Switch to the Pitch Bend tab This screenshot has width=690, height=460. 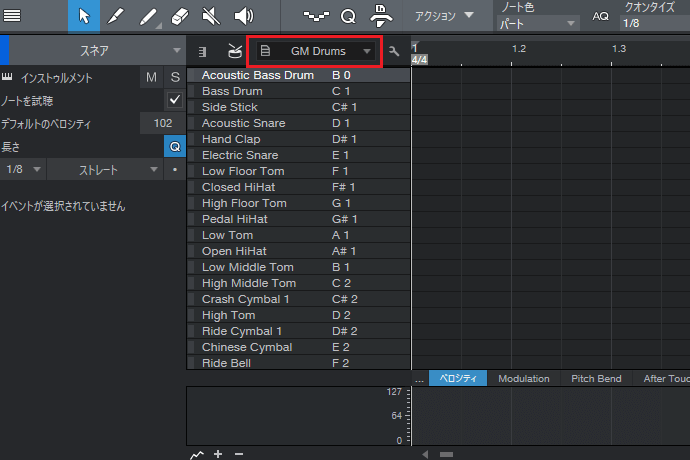pyautogui.click(x=596, y=379)
